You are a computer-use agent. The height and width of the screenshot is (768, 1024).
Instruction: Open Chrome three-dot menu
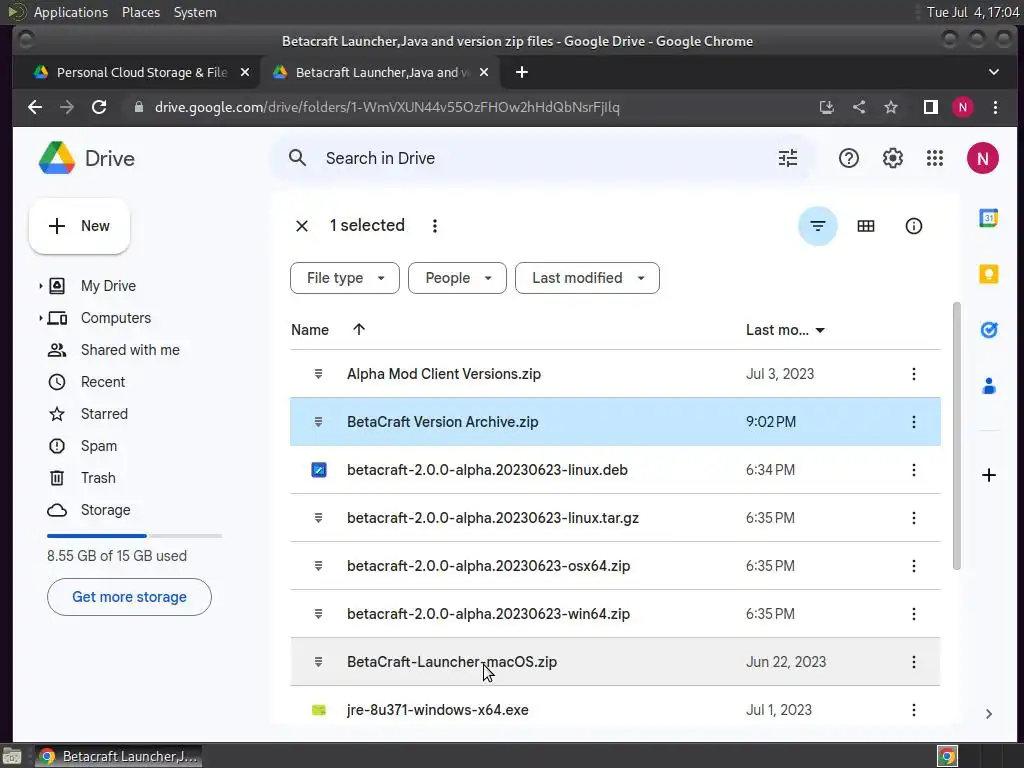tap(995, 107)
